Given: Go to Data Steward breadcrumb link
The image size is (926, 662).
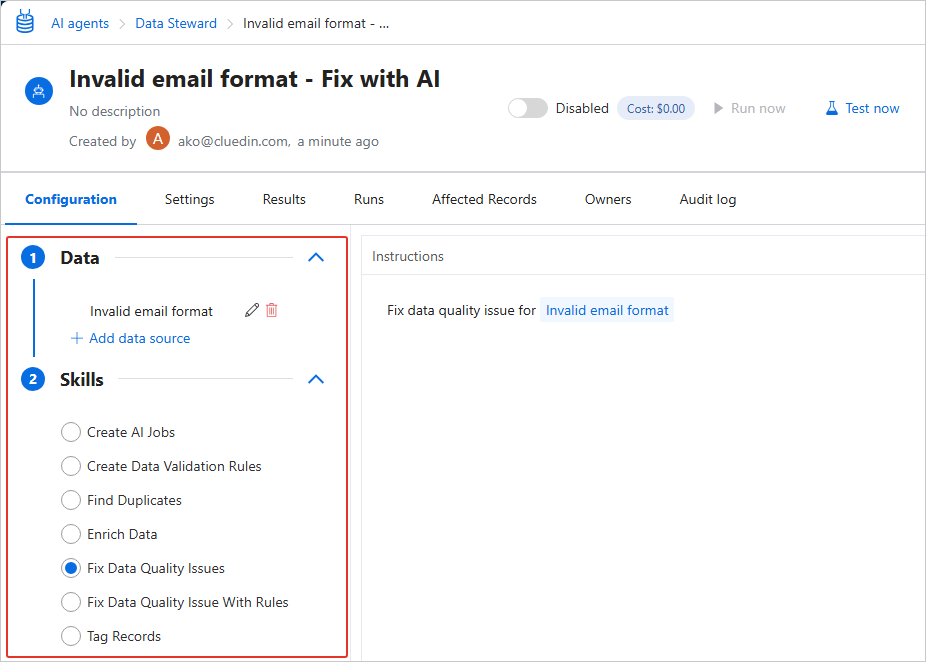Looking at the screenshot, I should [176, 24].
